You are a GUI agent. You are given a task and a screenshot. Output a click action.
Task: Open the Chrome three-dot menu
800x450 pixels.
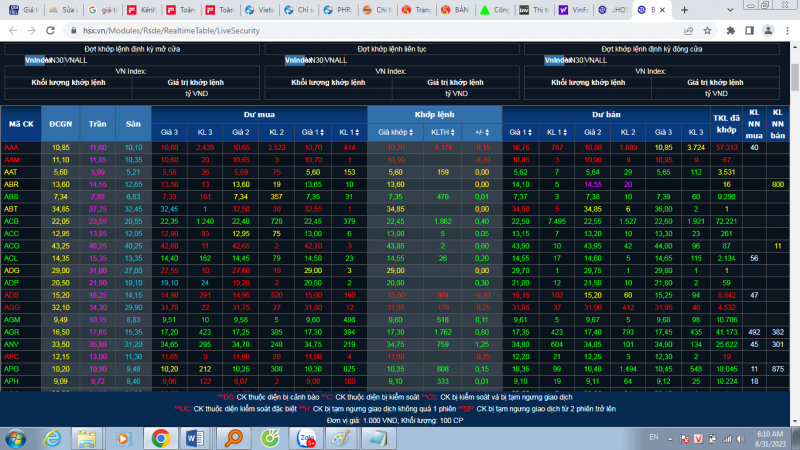(787, 30)
